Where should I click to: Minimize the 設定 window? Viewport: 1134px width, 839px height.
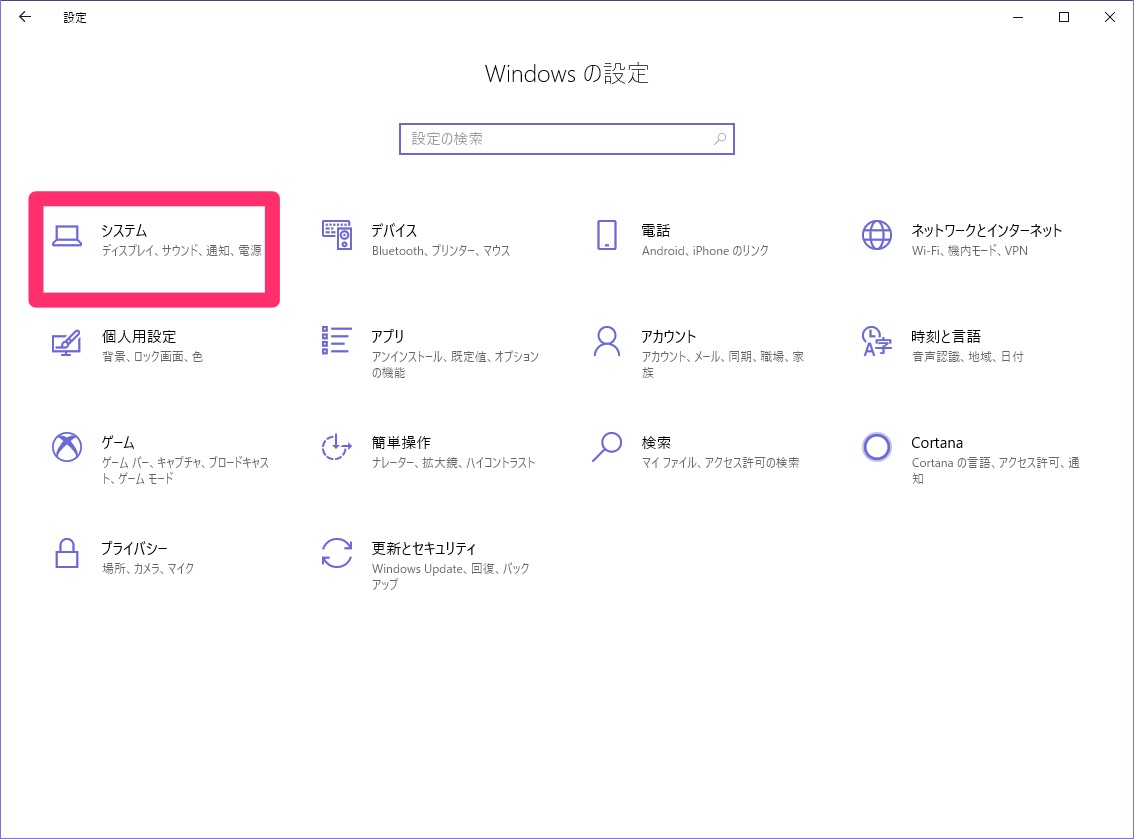coord(1018,17)
